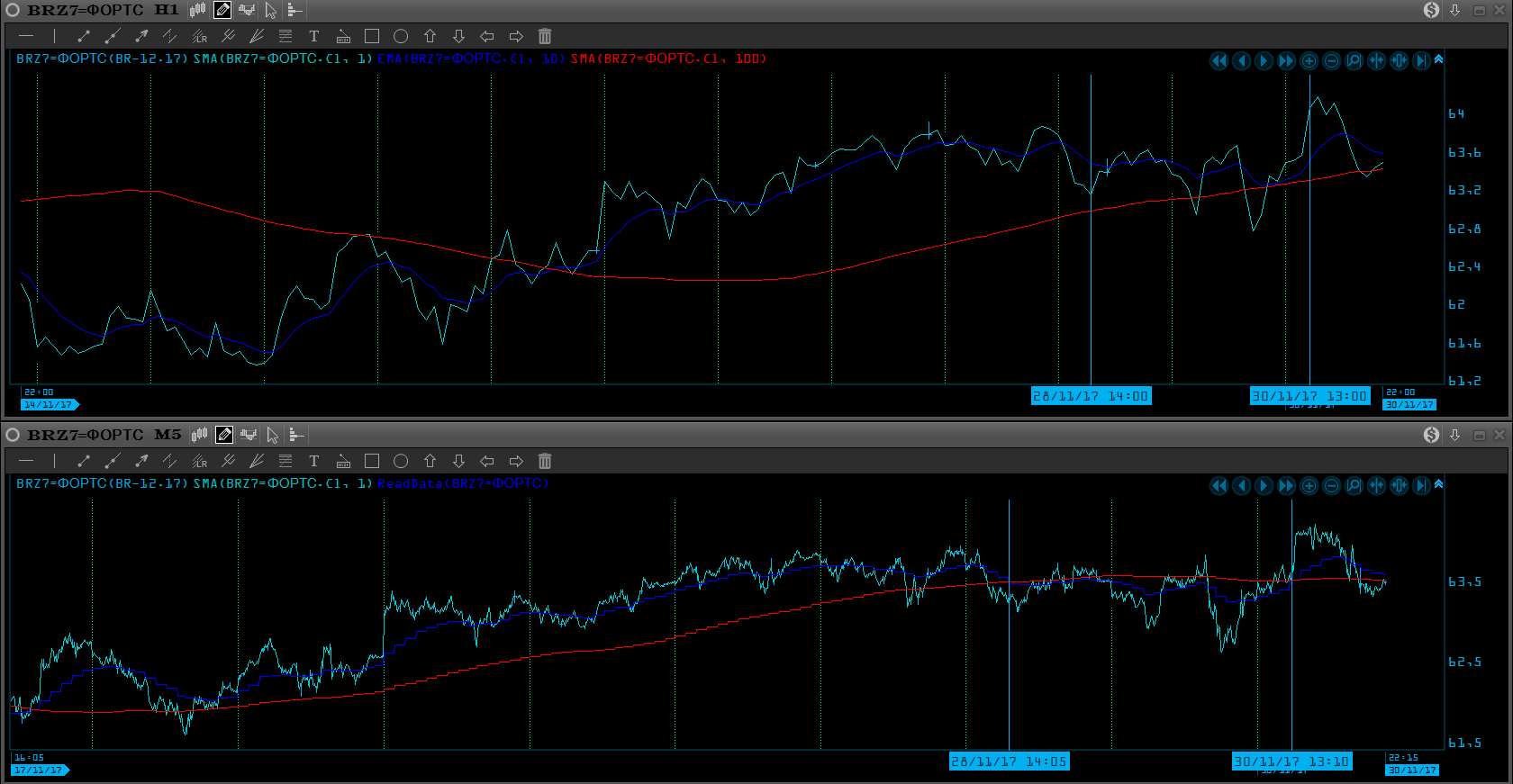
Task: Click the EMA 10 indicator label in H1
Action: click(x=470, y=59)
